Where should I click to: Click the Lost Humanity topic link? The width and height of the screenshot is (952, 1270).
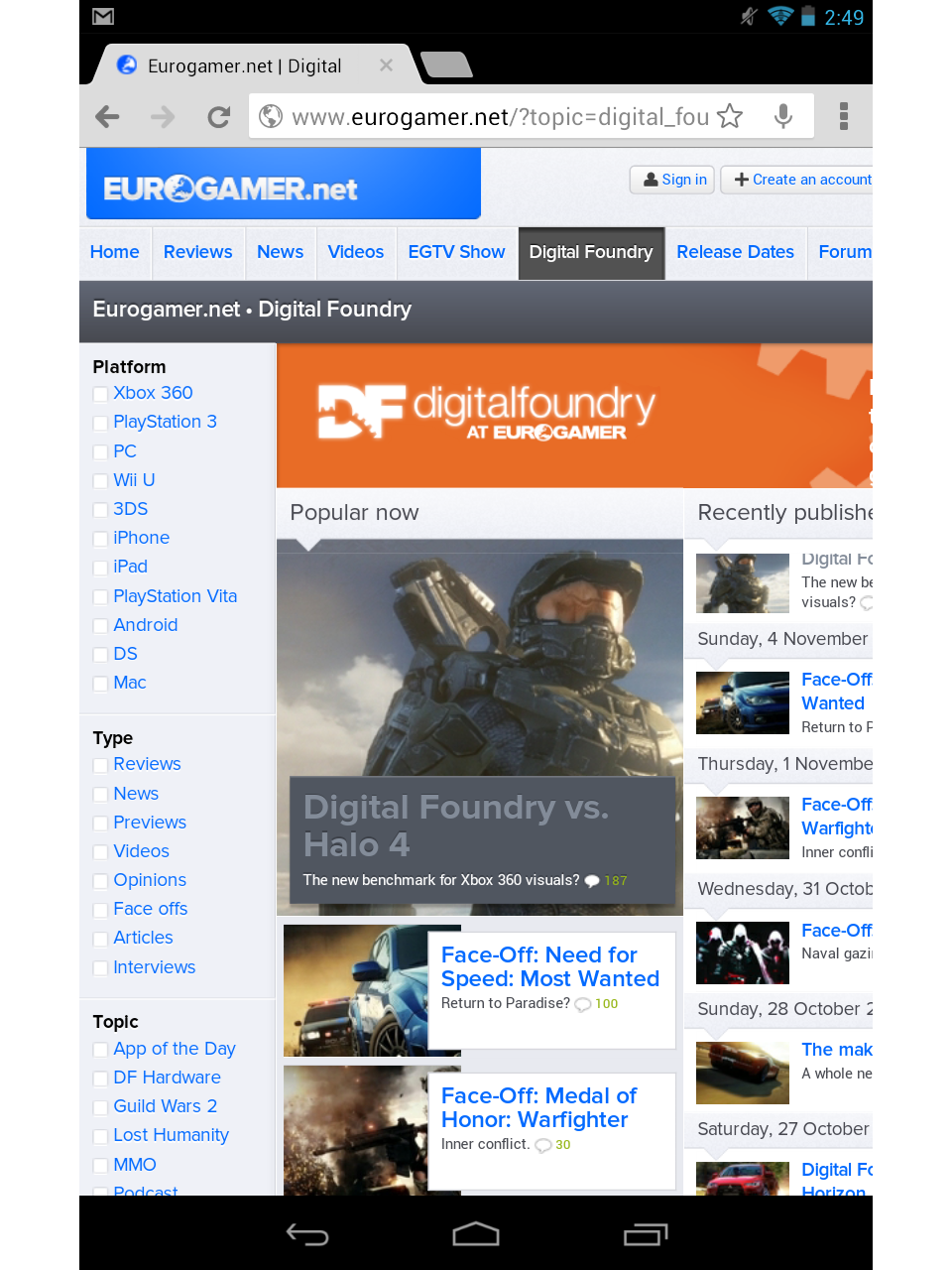click(x=172, y=1135)
